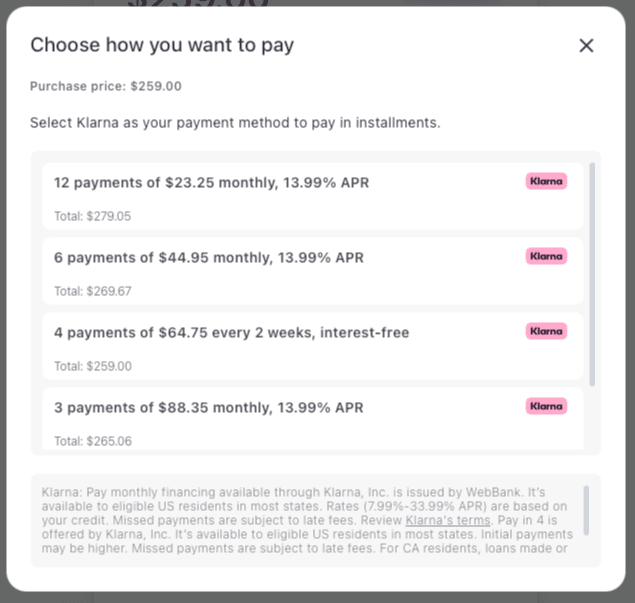Image resolution: width=635 pixels, height=603 pixels.
Task: Select 6 payments of $44.95 monthly plan
Action: [x=313, y=271]
